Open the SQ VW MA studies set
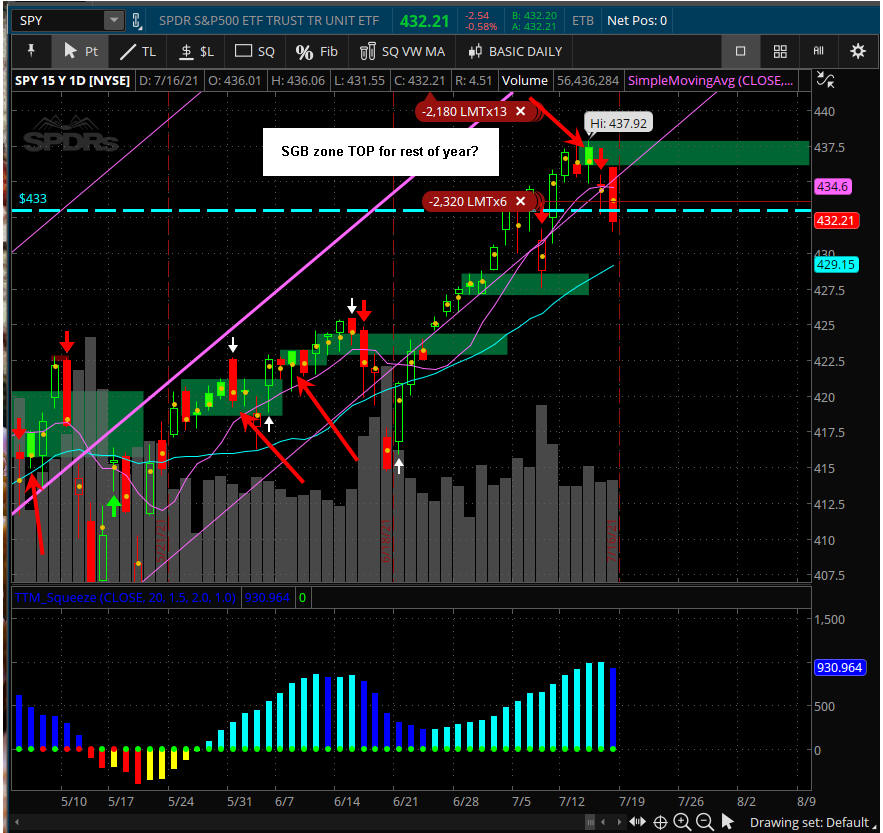The image size is (883, 833). click(x=403, y=51)
